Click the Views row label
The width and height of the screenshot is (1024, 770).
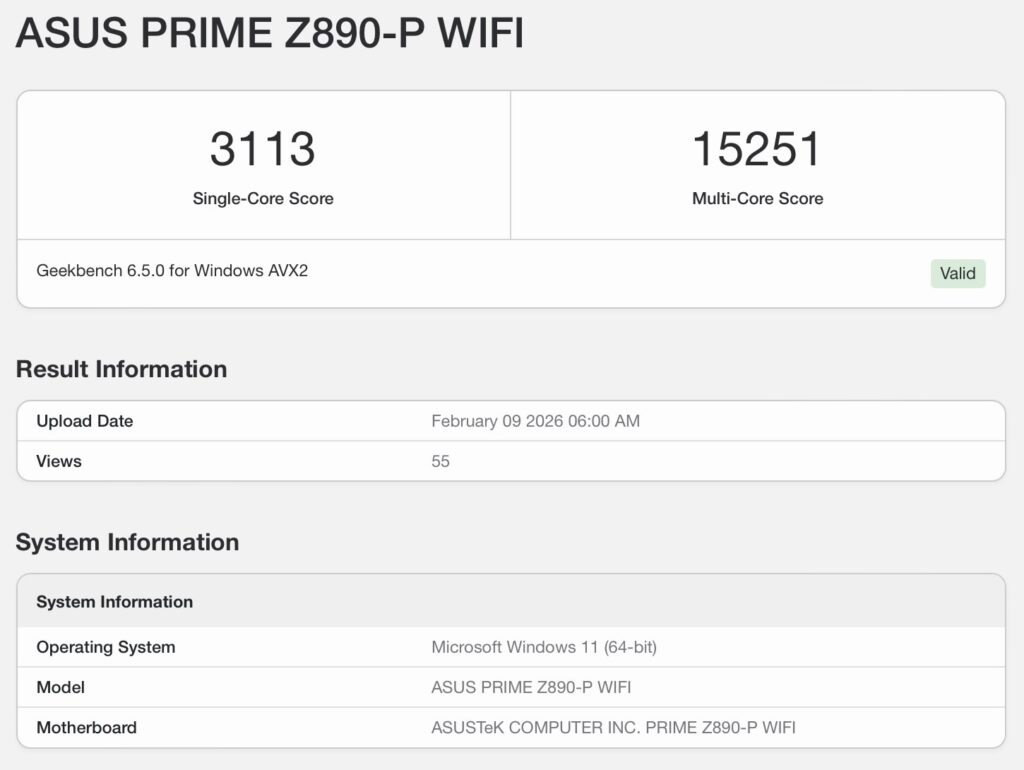point(59,461)
